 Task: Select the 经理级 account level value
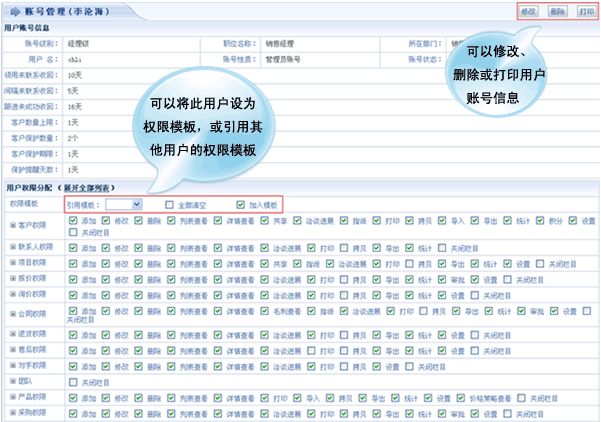click(x=78, y=44)
